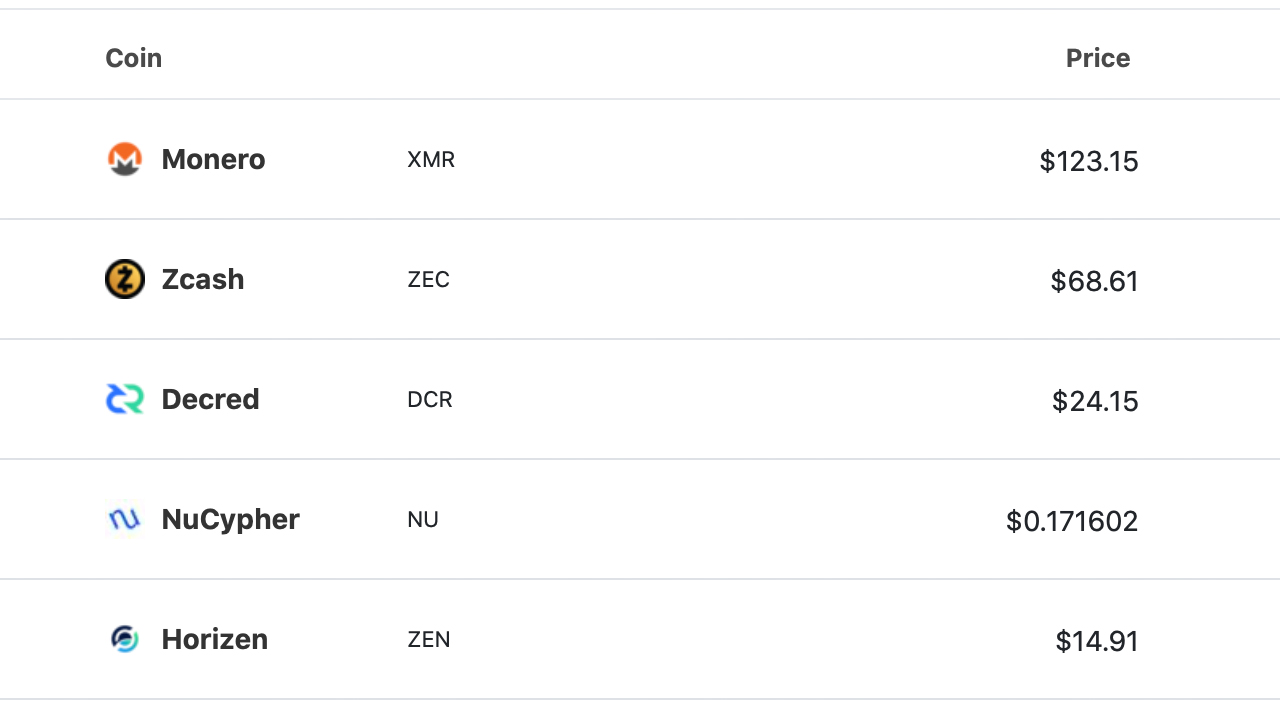Open the Horizen coin details
This screenshot has width=1280, height=720.
coord(215,639)
